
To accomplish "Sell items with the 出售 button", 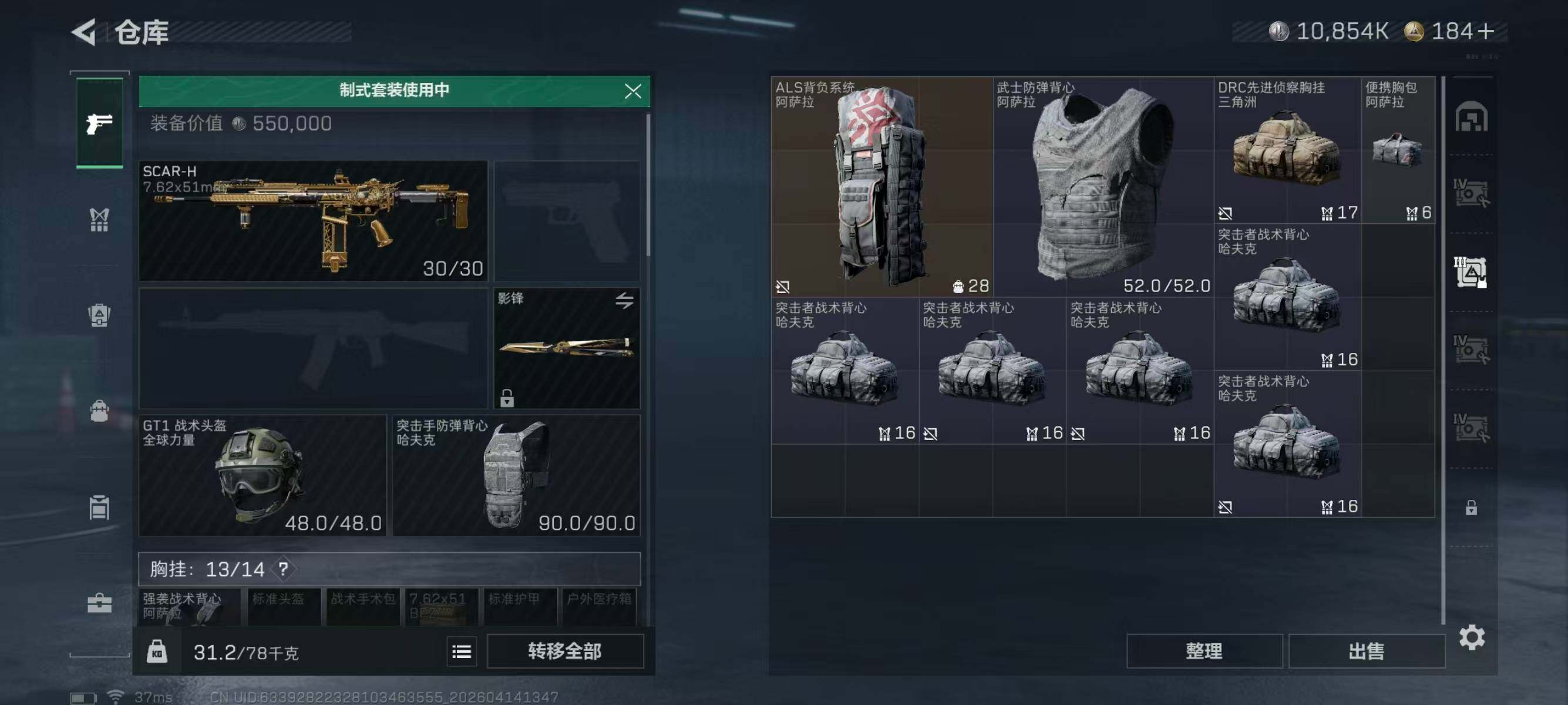I will pos(1366,652).
